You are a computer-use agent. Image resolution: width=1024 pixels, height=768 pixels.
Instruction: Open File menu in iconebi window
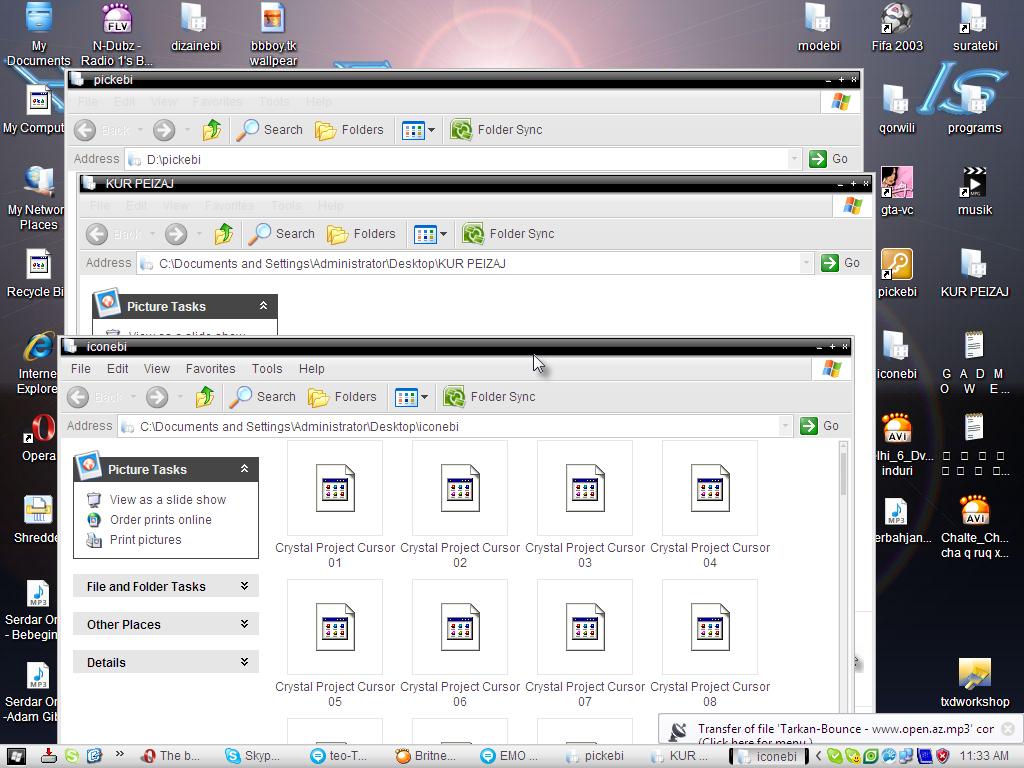pos(80,369)
